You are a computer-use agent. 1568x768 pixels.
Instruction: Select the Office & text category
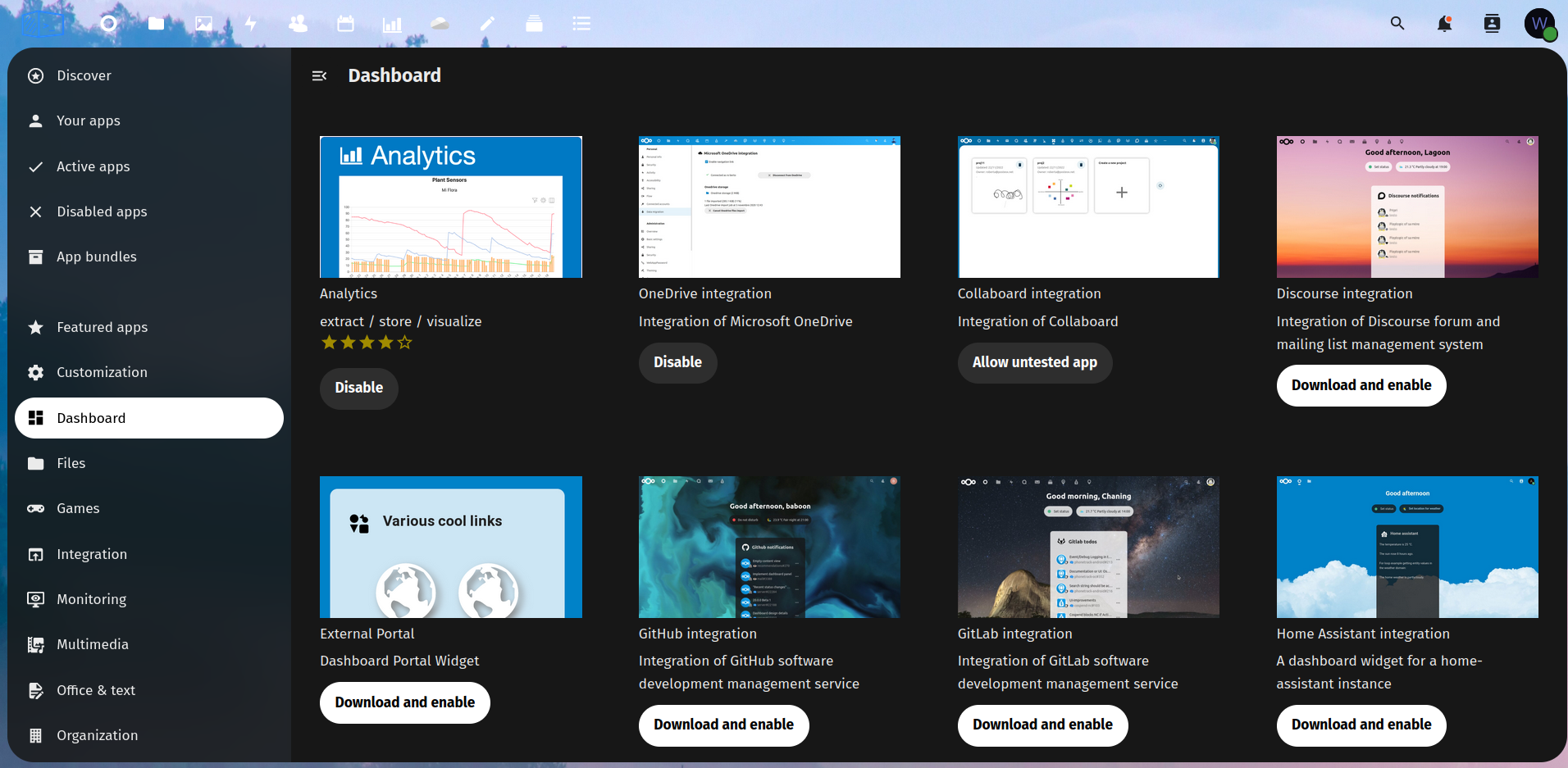(x=149, y=690)
